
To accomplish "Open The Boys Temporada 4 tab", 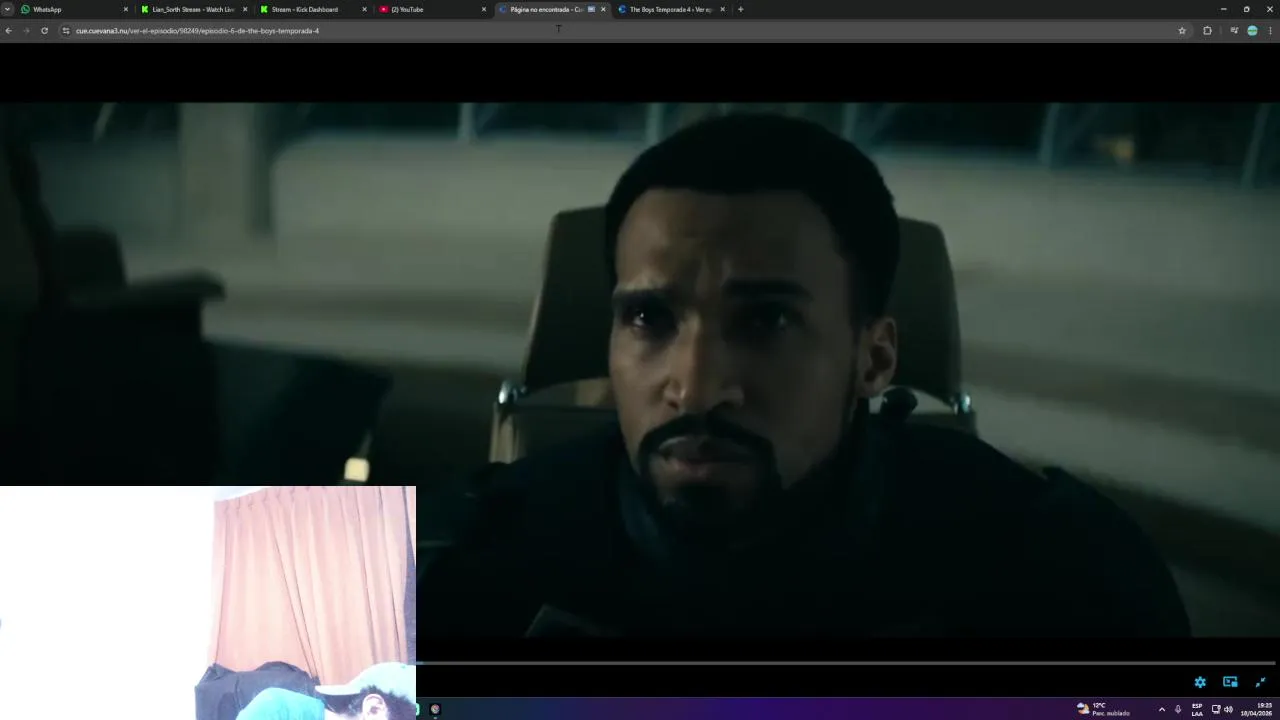I will (x=670, y=9).
